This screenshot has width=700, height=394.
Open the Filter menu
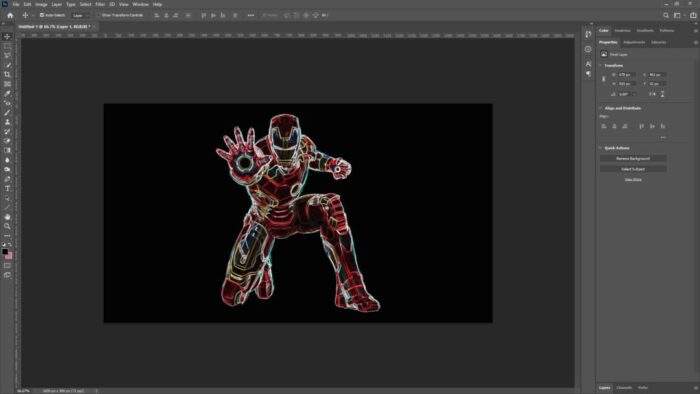(100, 4)
